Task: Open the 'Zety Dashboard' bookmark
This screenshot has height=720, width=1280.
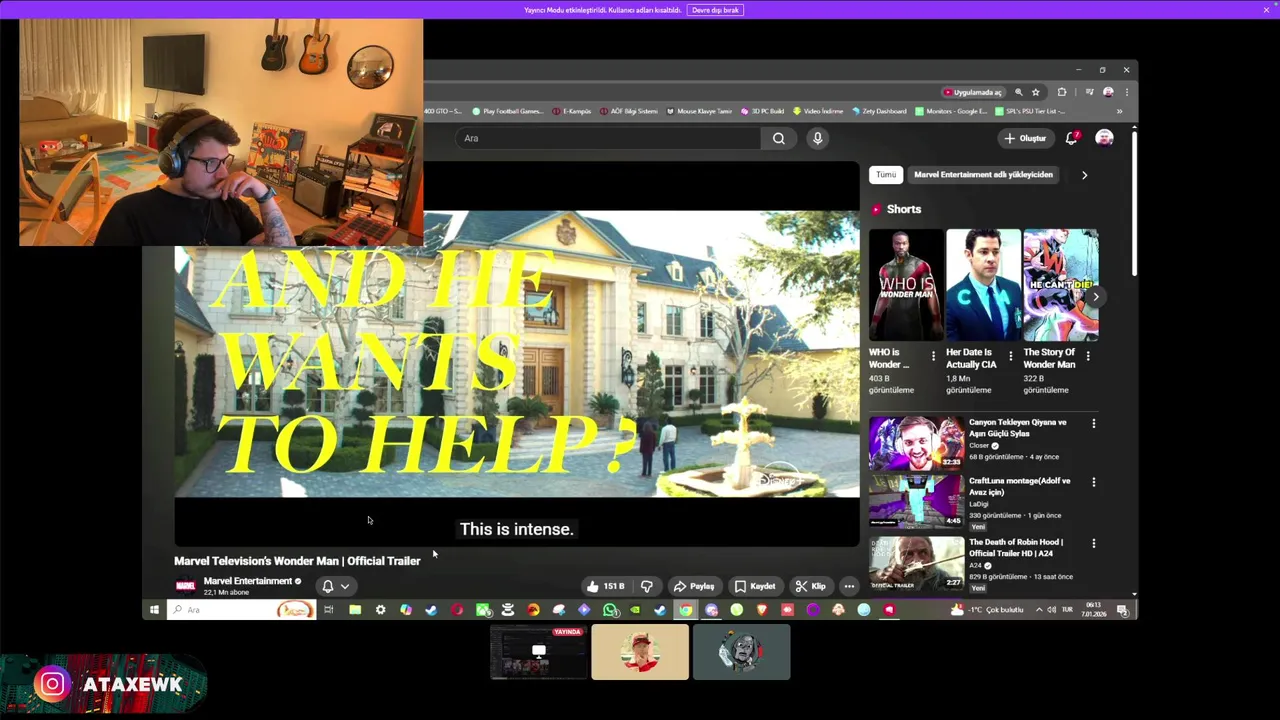Action: (880, 111)
